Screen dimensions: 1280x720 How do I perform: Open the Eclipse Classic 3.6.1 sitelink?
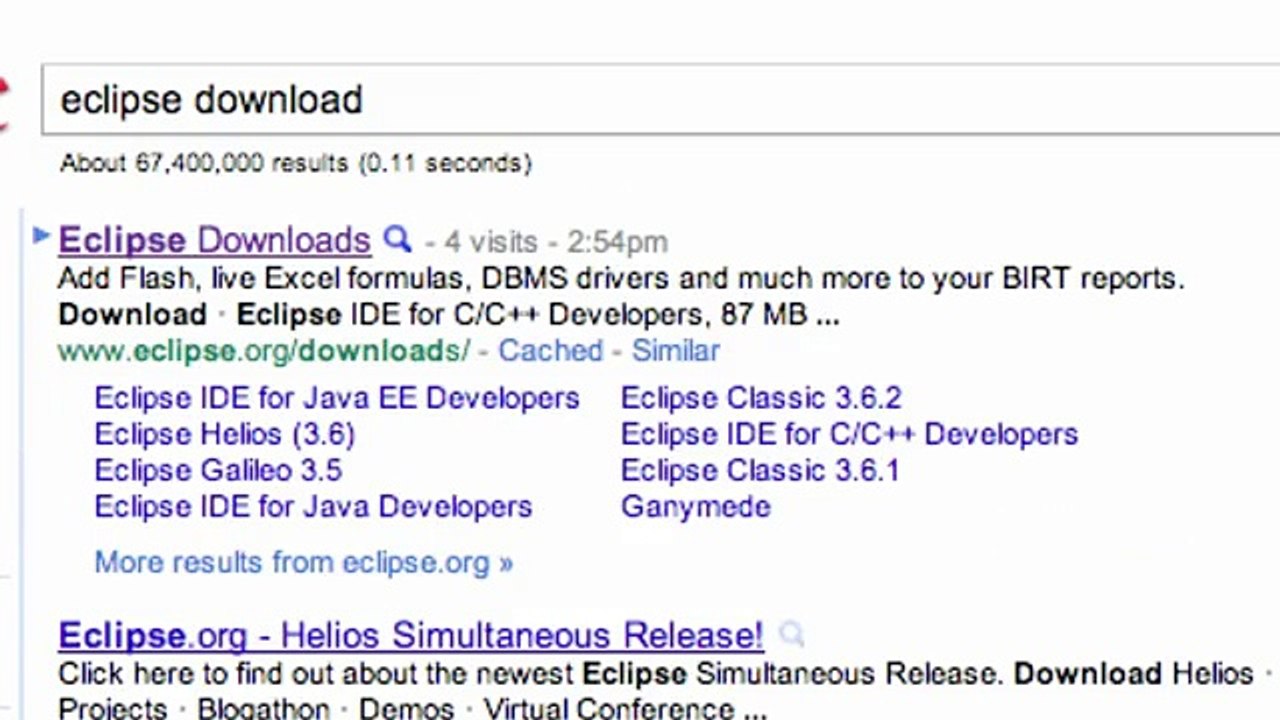(x=760, y=470)
